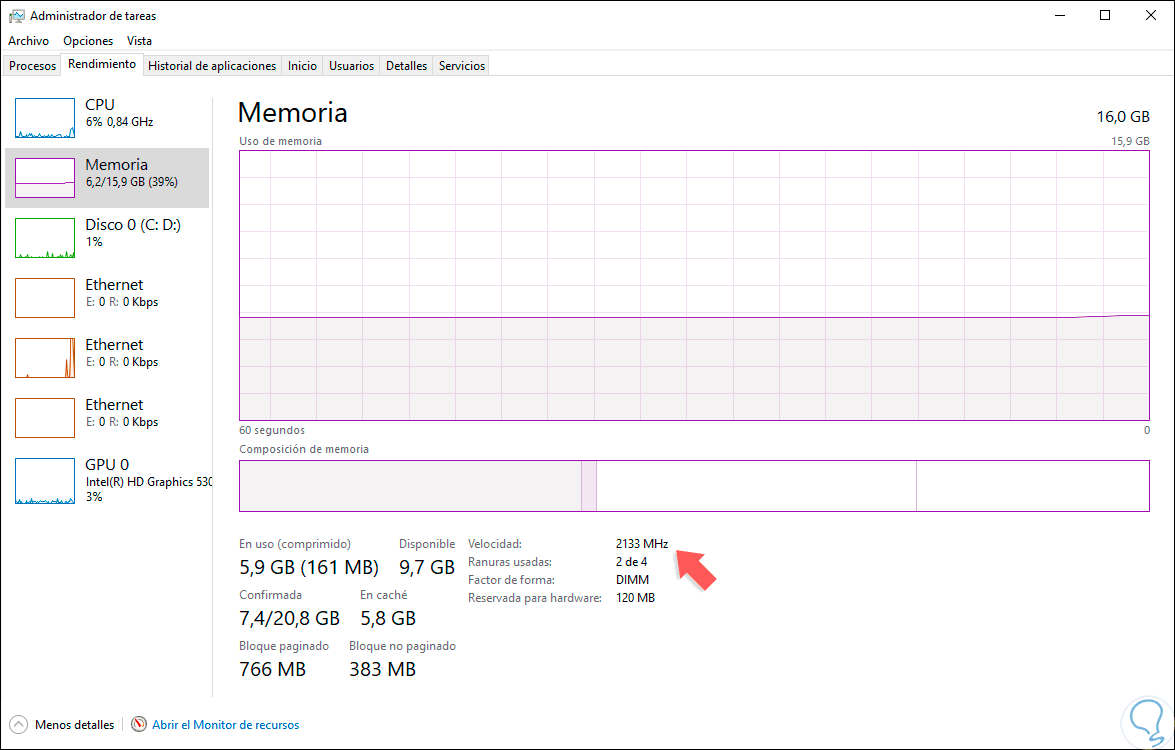Viewport: 1175px width, 750px height.
Task: Click the 120 MB reserved hardware value
Action: [635, 598]
